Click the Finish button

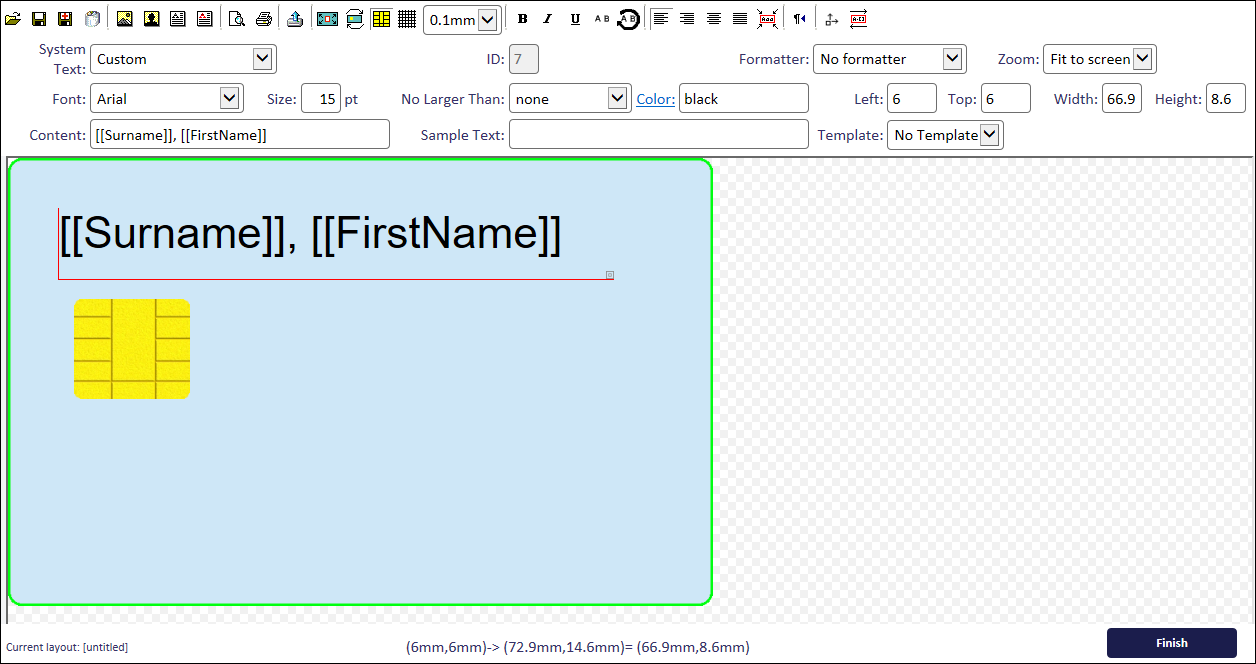[1172, 643]
